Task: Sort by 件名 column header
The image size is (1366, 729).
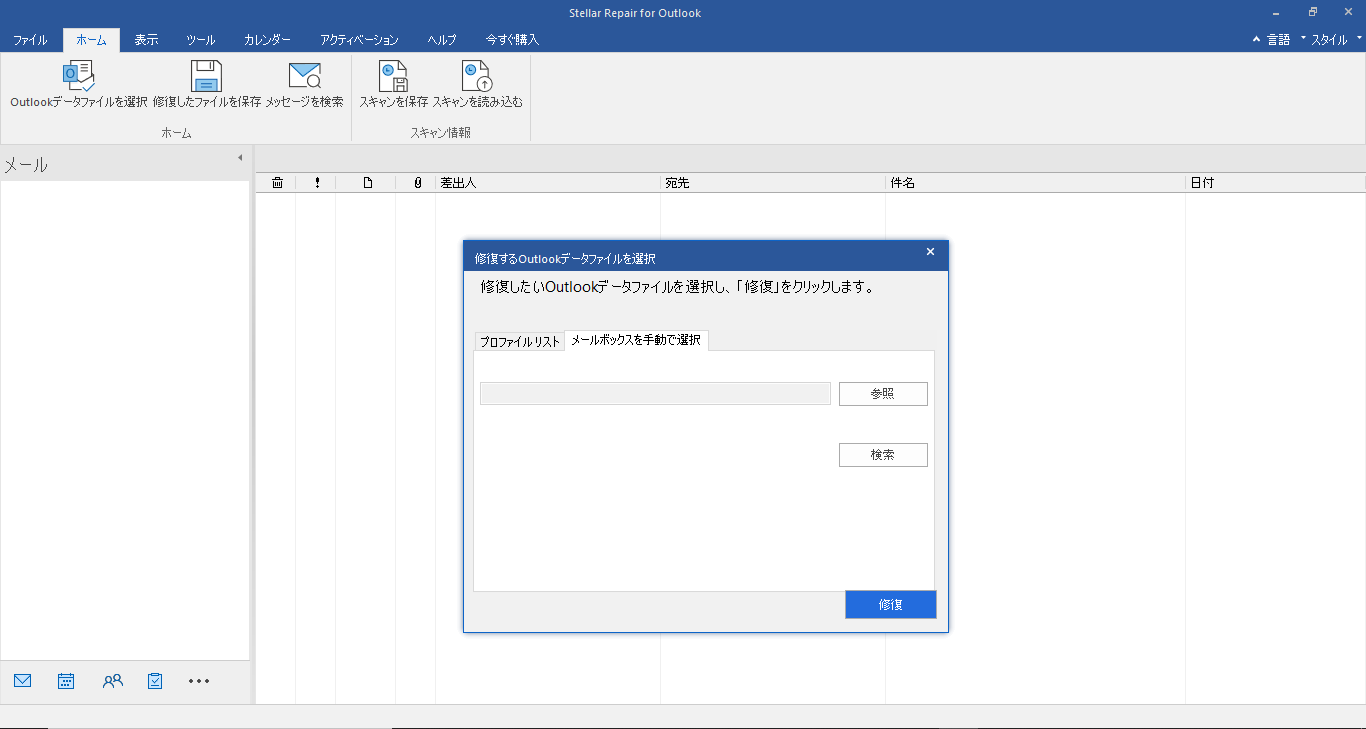Action: 1035,183
